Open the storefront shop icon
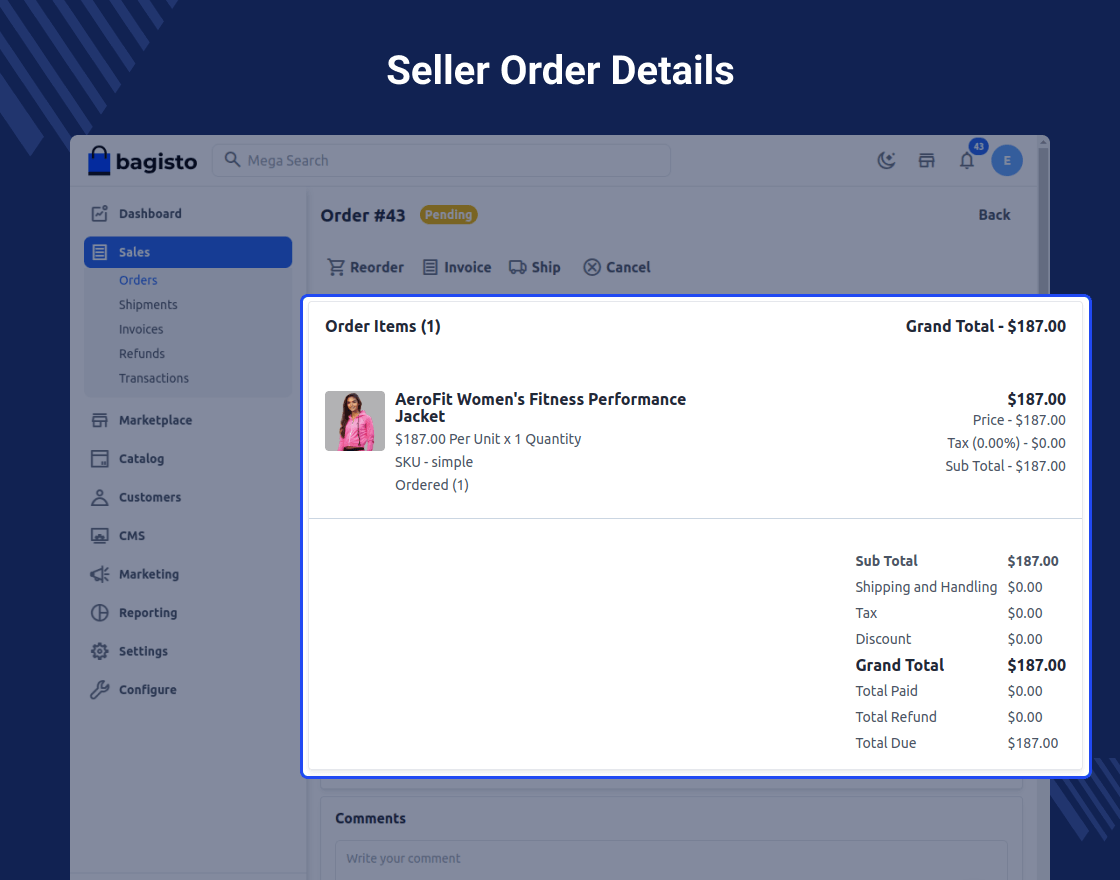The width and height of the screenshot is (1120, 880). pyautogui.click(x=926, y=160)
